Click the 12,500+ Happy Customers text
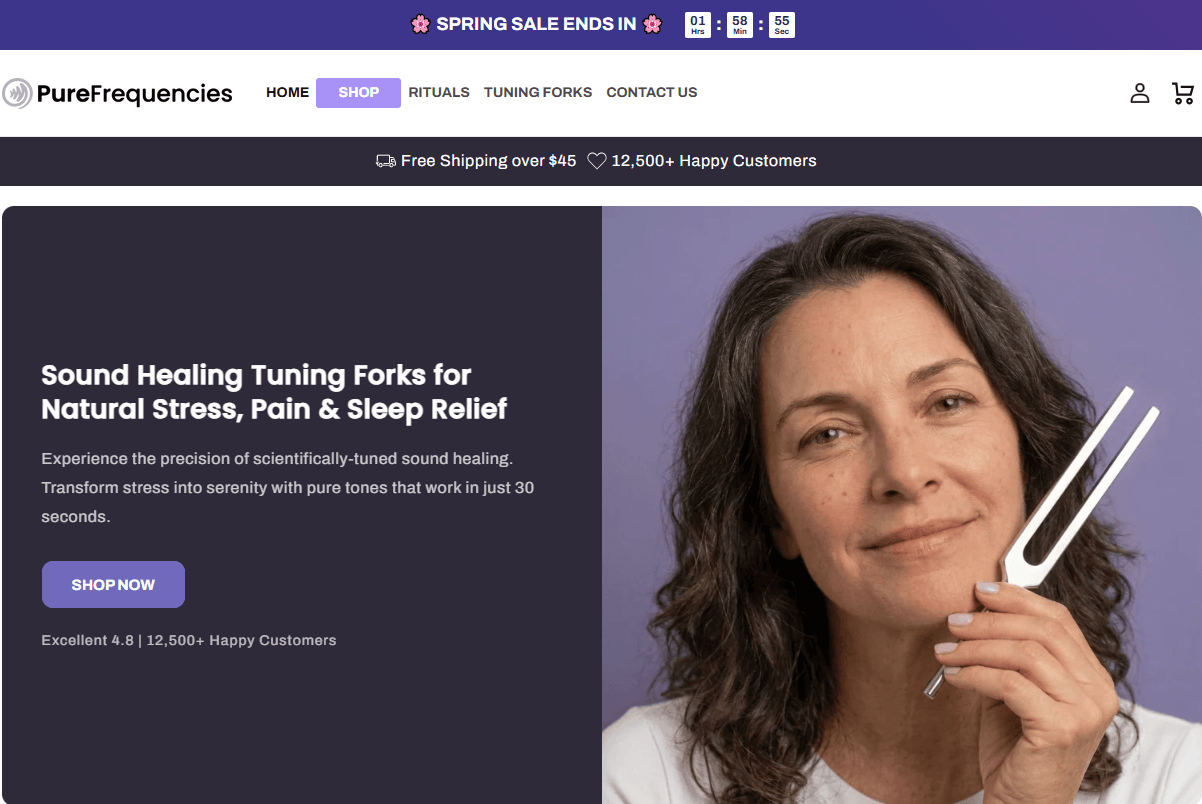This screenshot has width=1202, height=804. pyautogui.click(x=717, y=160)
